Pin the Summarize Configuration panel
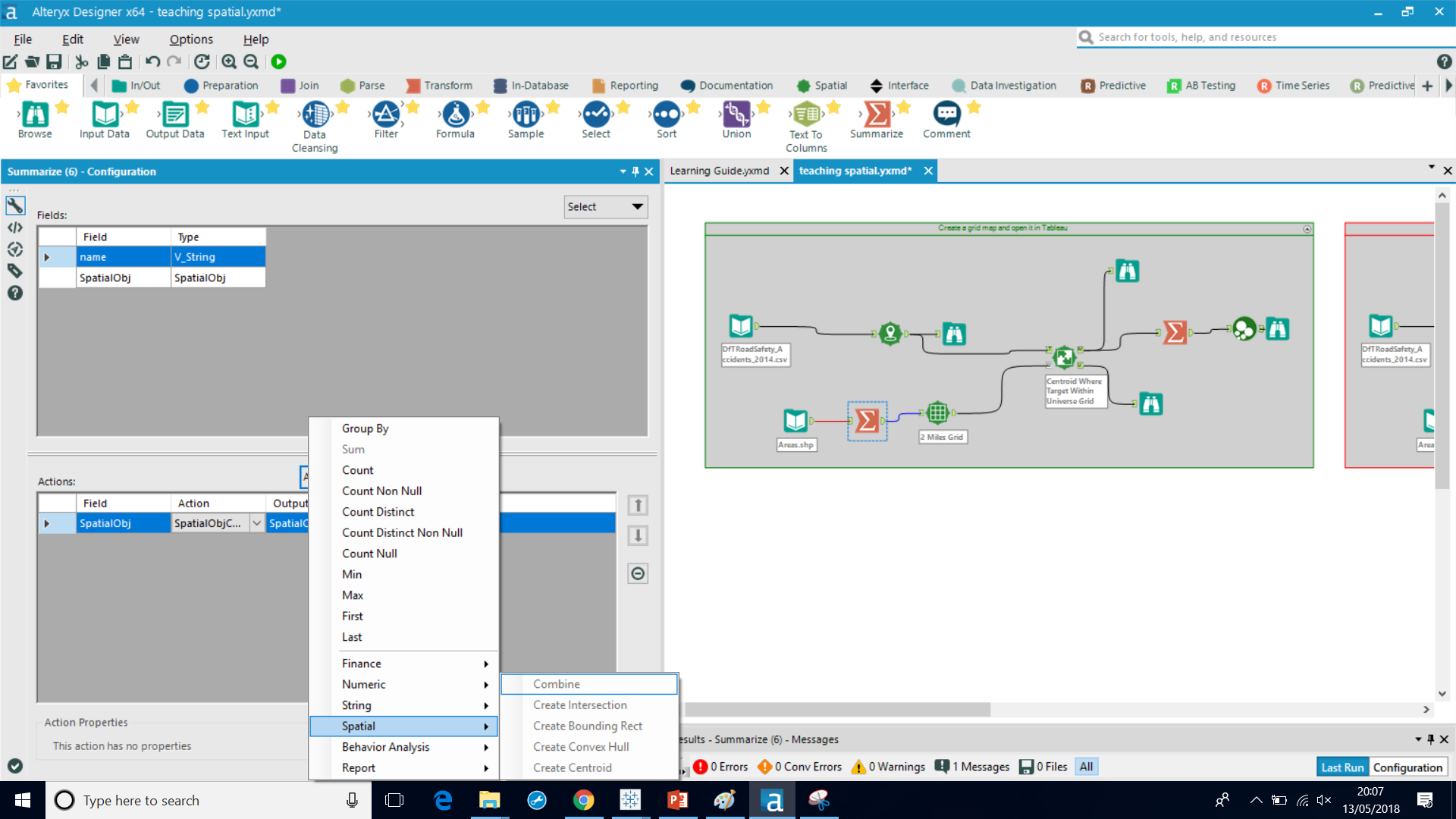This screenshot has width=1456, height=819. (x=635, y=171)
